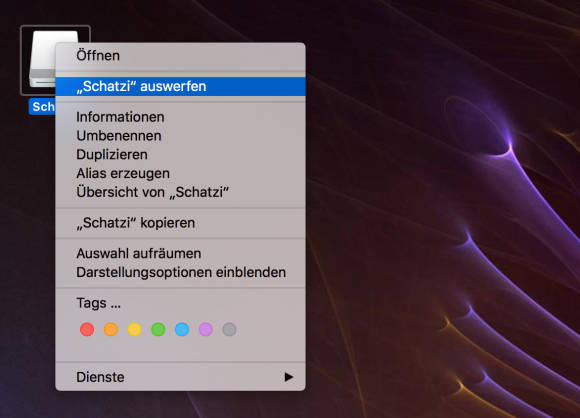Eject the drive via „Schatzi“ auswerfen

181,87
